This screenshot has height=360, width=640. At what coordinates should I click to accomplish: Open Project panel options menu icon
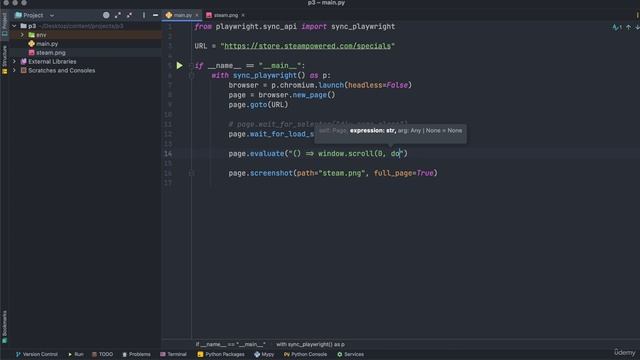coord(144,15)
